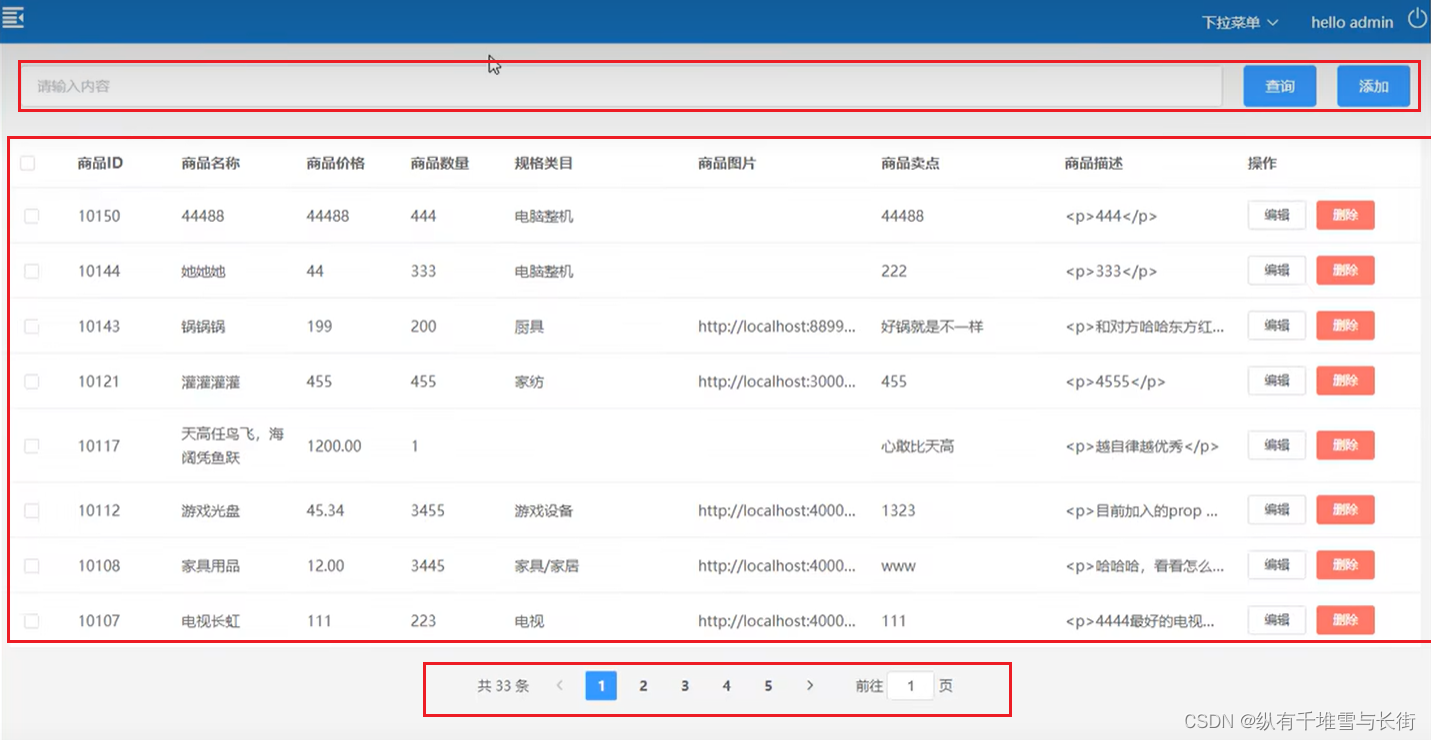Edit product 10144 with 编辑

coord(1277,270)
